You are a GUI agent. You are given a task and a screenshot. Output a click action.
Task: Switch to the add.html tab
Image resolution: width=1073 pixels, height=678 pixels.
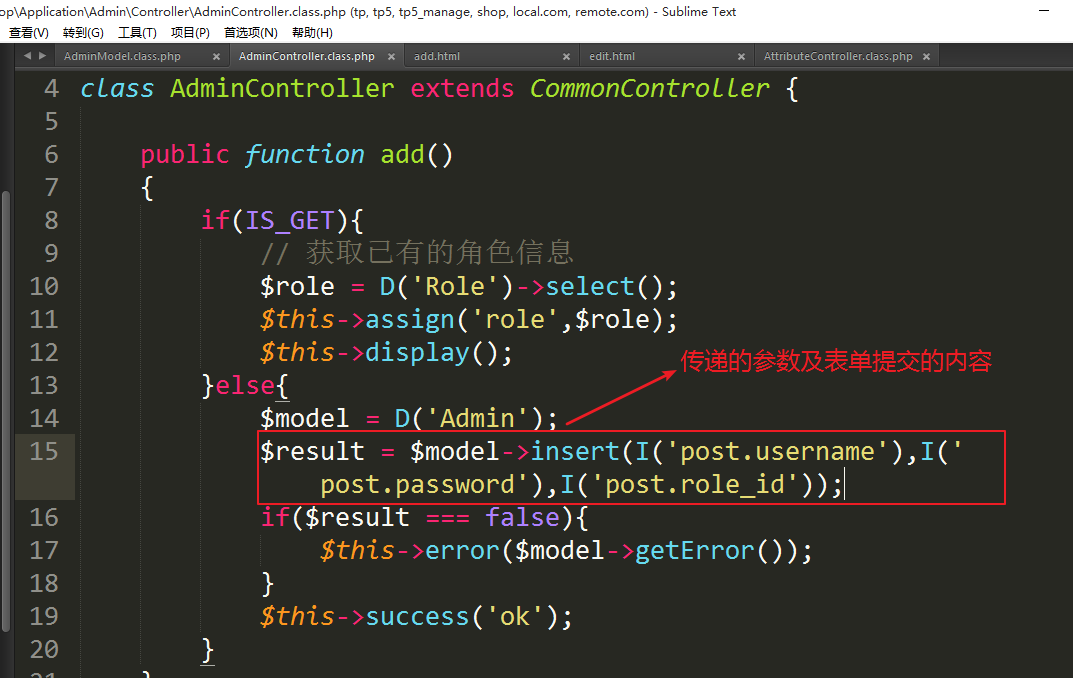click(437, 57)
